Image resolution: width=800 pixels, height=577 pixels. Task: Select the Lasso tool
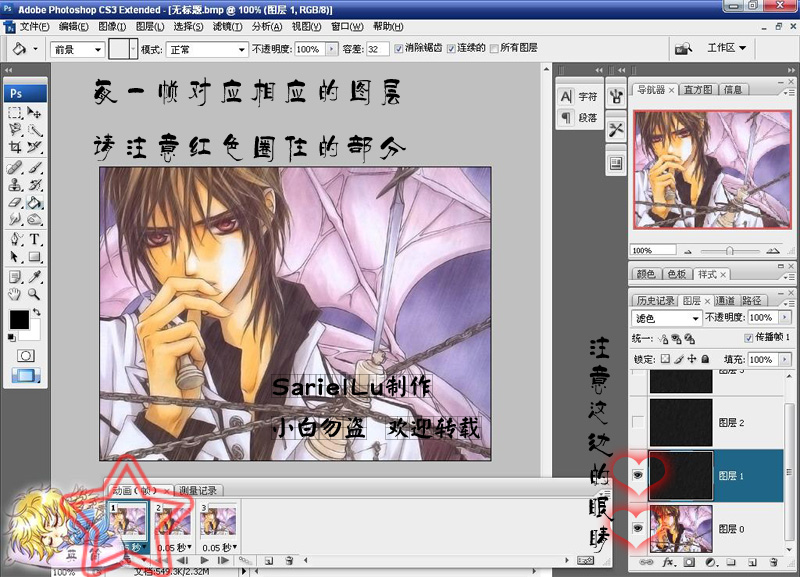pyautogui.click(x=15, y=130)
